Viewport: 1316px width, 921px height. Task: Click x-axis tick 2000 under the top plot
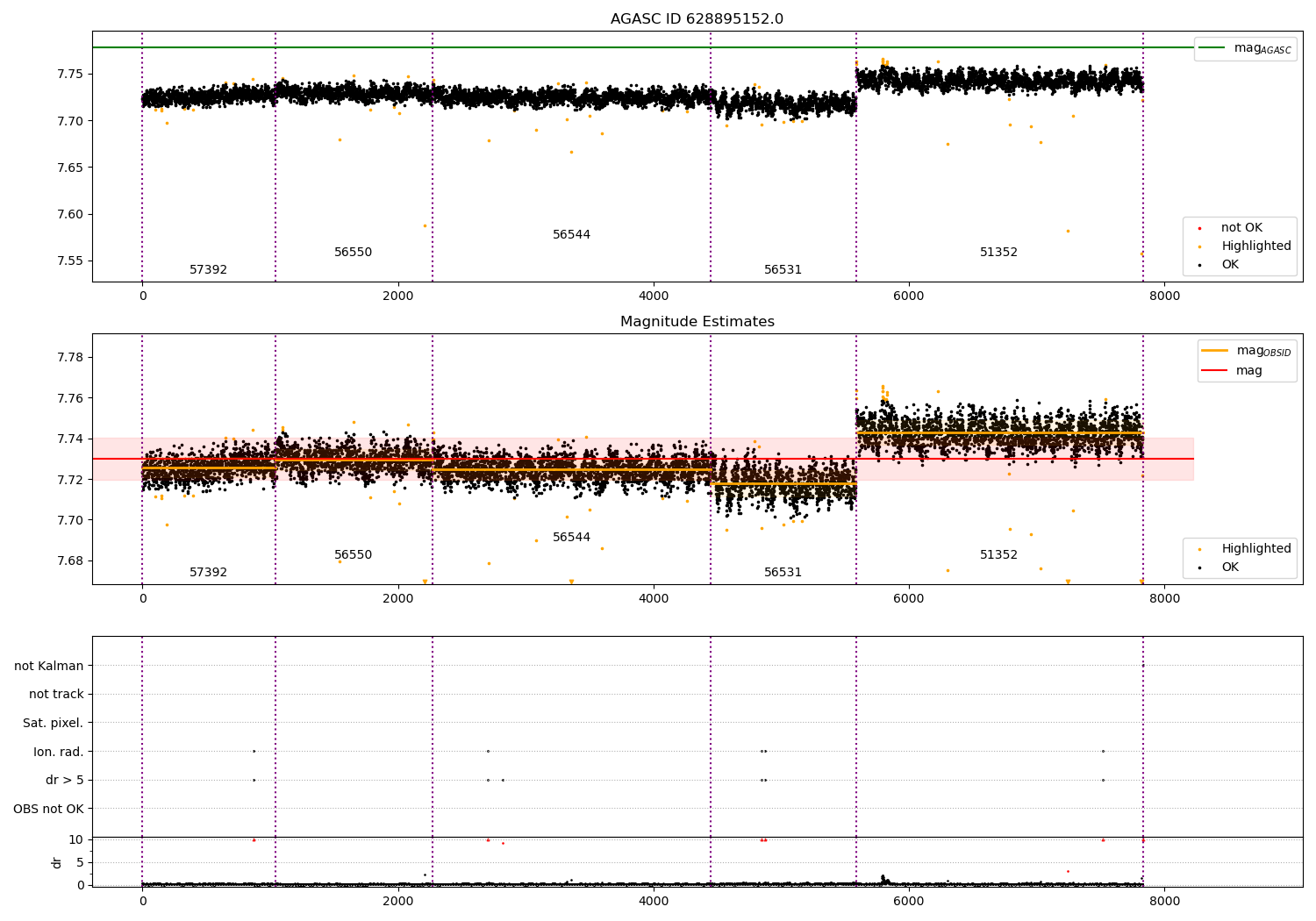click(398, 296)
